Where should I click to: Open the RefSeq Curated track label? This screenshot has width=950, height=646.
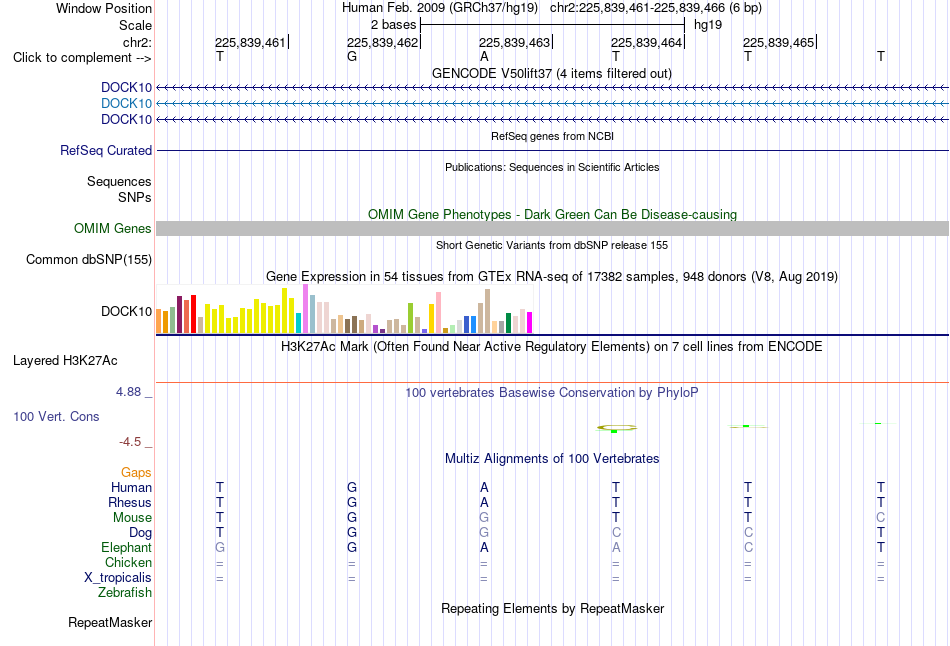(106, 150)
